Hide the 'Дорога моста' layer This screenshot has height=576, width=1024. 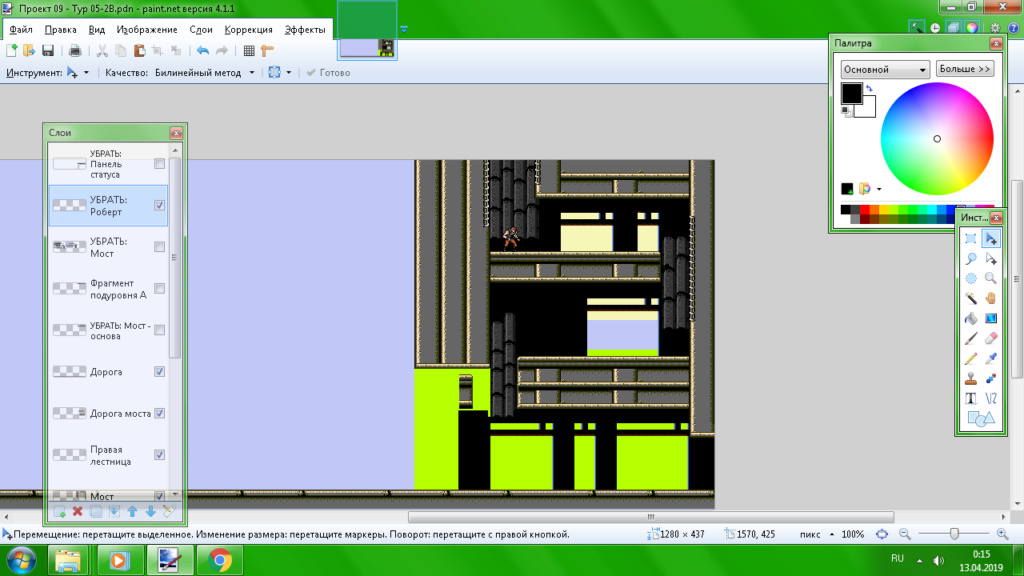coord(159,413)
